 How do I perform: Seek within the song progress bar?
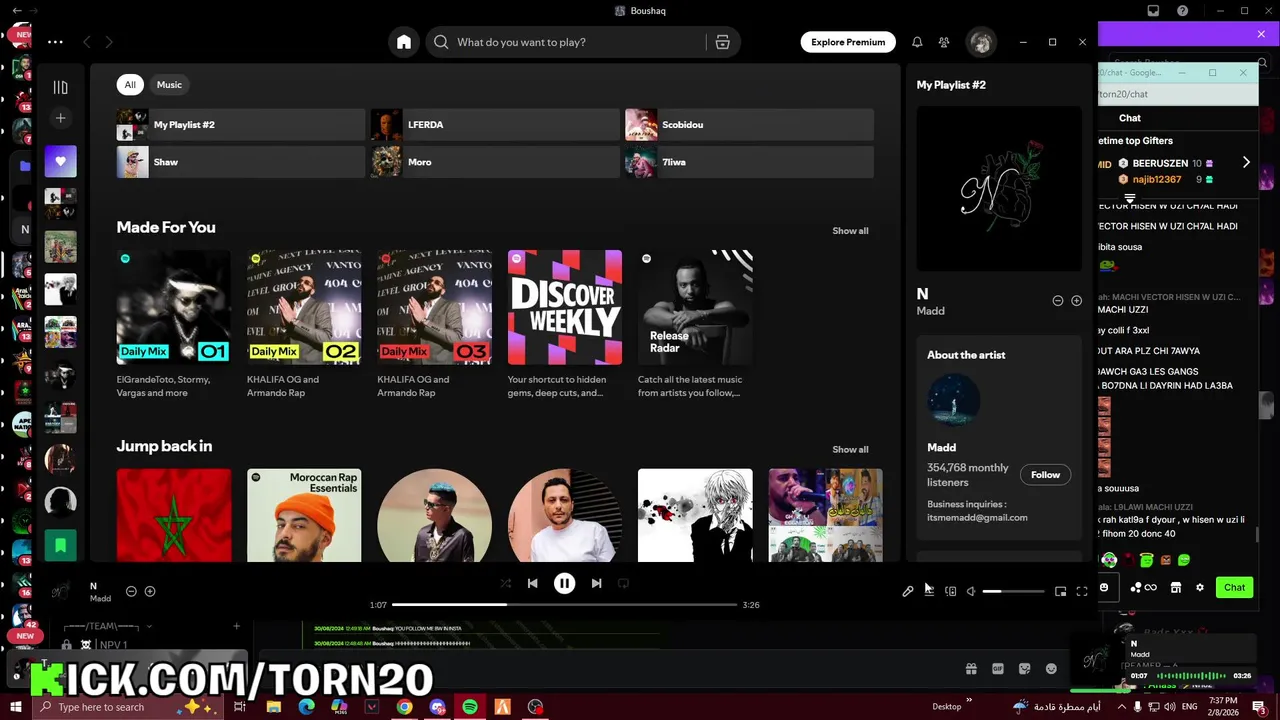[x=565, y=605]
